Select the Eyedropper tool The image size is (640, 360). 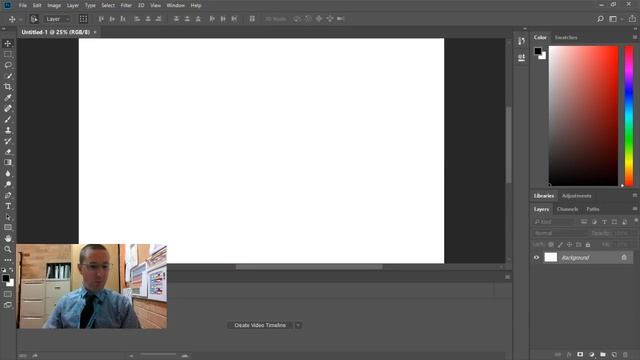click(8, 98)
